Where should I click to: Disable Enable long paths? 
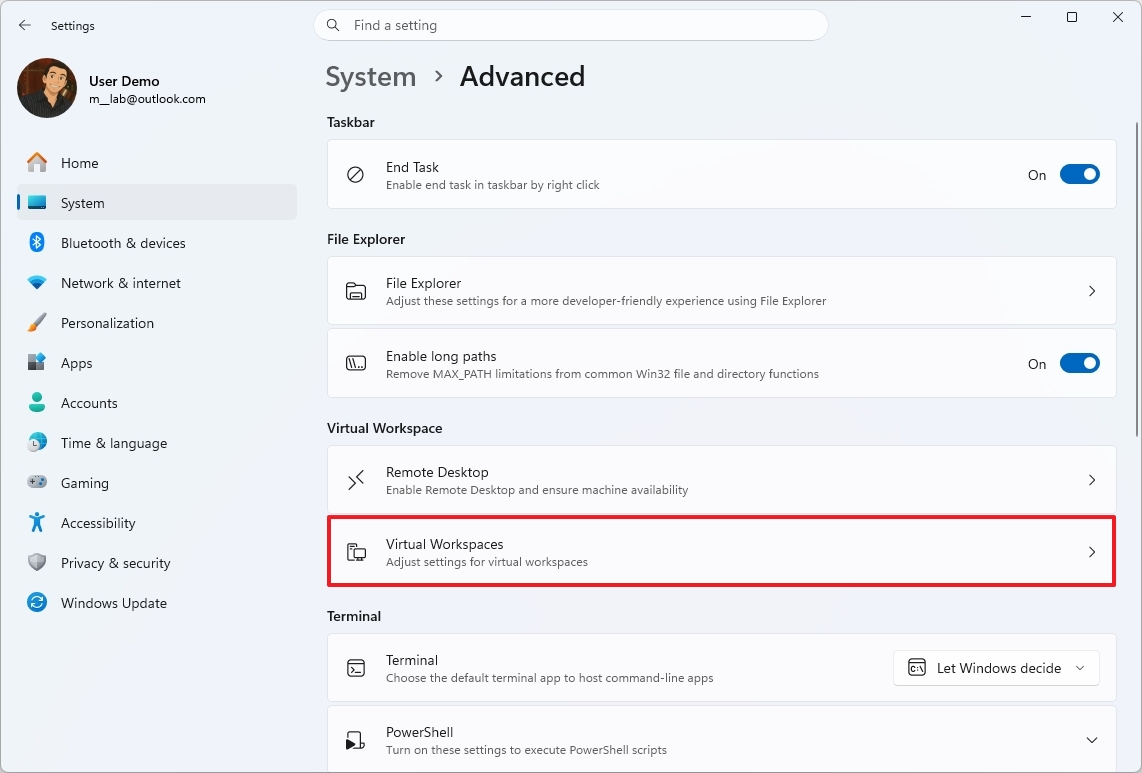pos(1080,363)
